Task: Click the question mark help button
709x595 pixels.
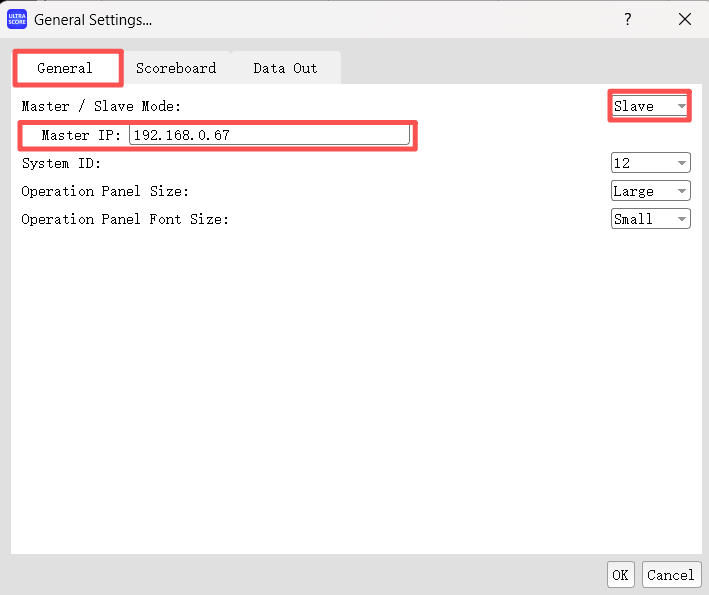Action: pyautogui.click(x=627, y=19)
